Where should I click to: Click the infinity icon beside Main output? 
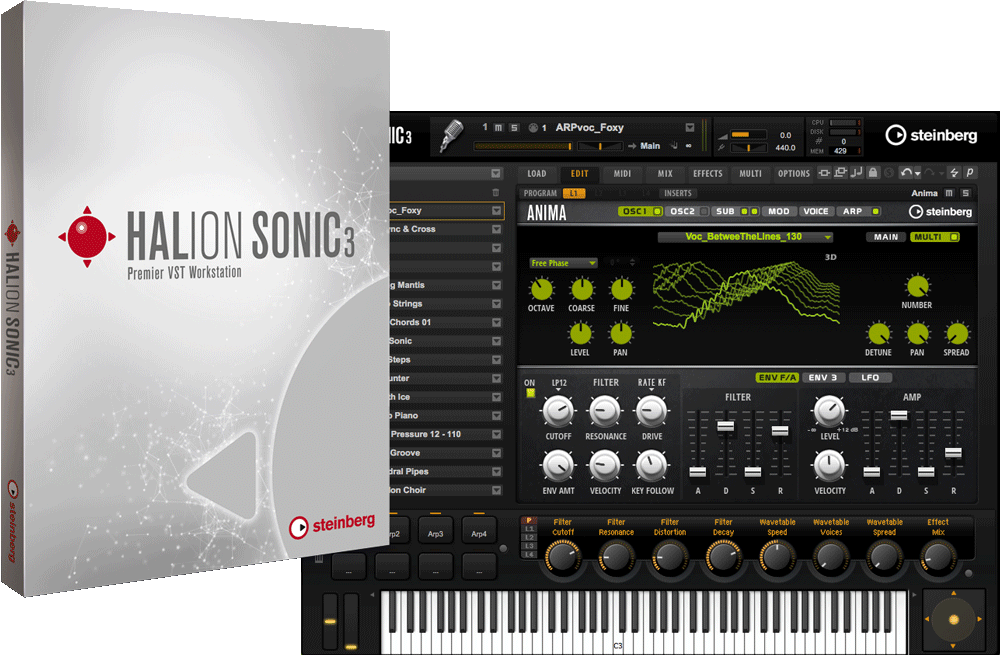coord(689,146)
